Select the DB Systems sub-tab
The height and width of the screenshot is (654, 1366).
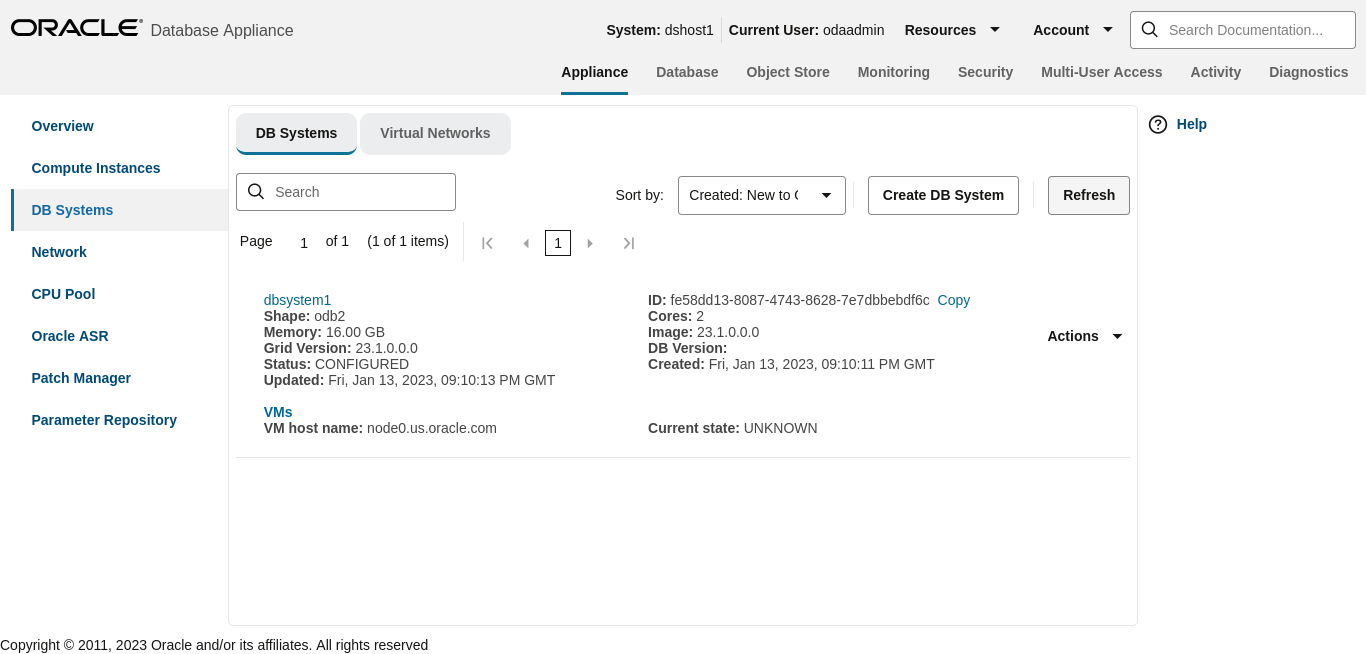pyautogui.click(x=296, y=133)
